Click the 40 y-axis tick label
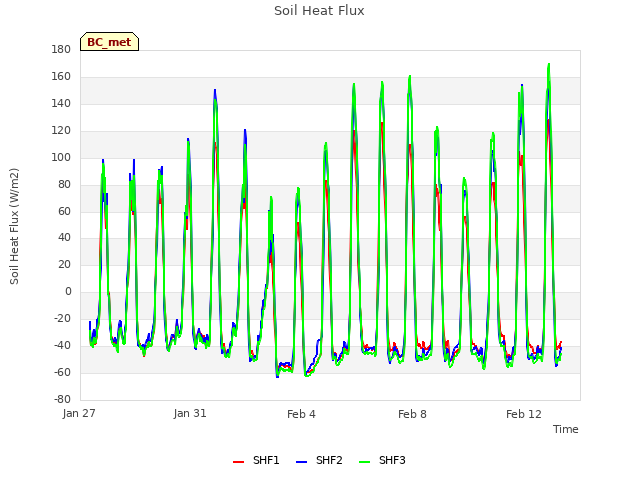 (x=64, y=238)
